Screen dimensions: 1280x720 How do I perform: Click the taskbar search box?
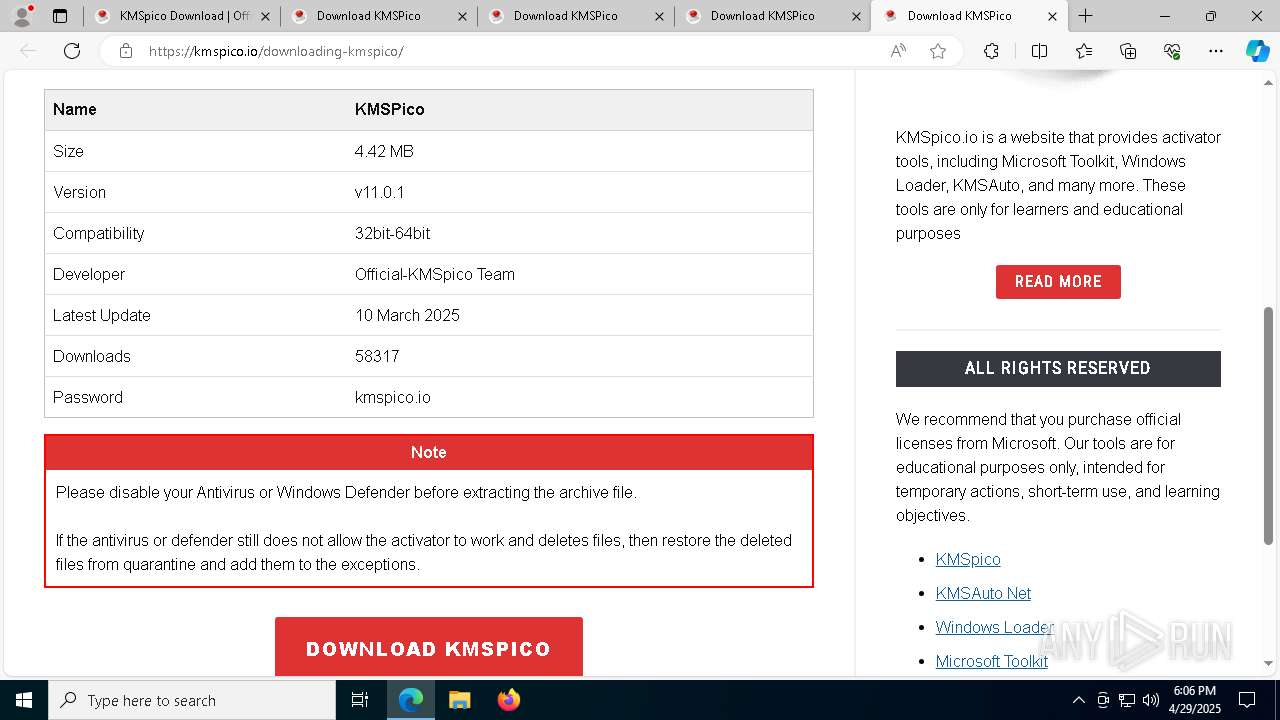click(192, 700)
